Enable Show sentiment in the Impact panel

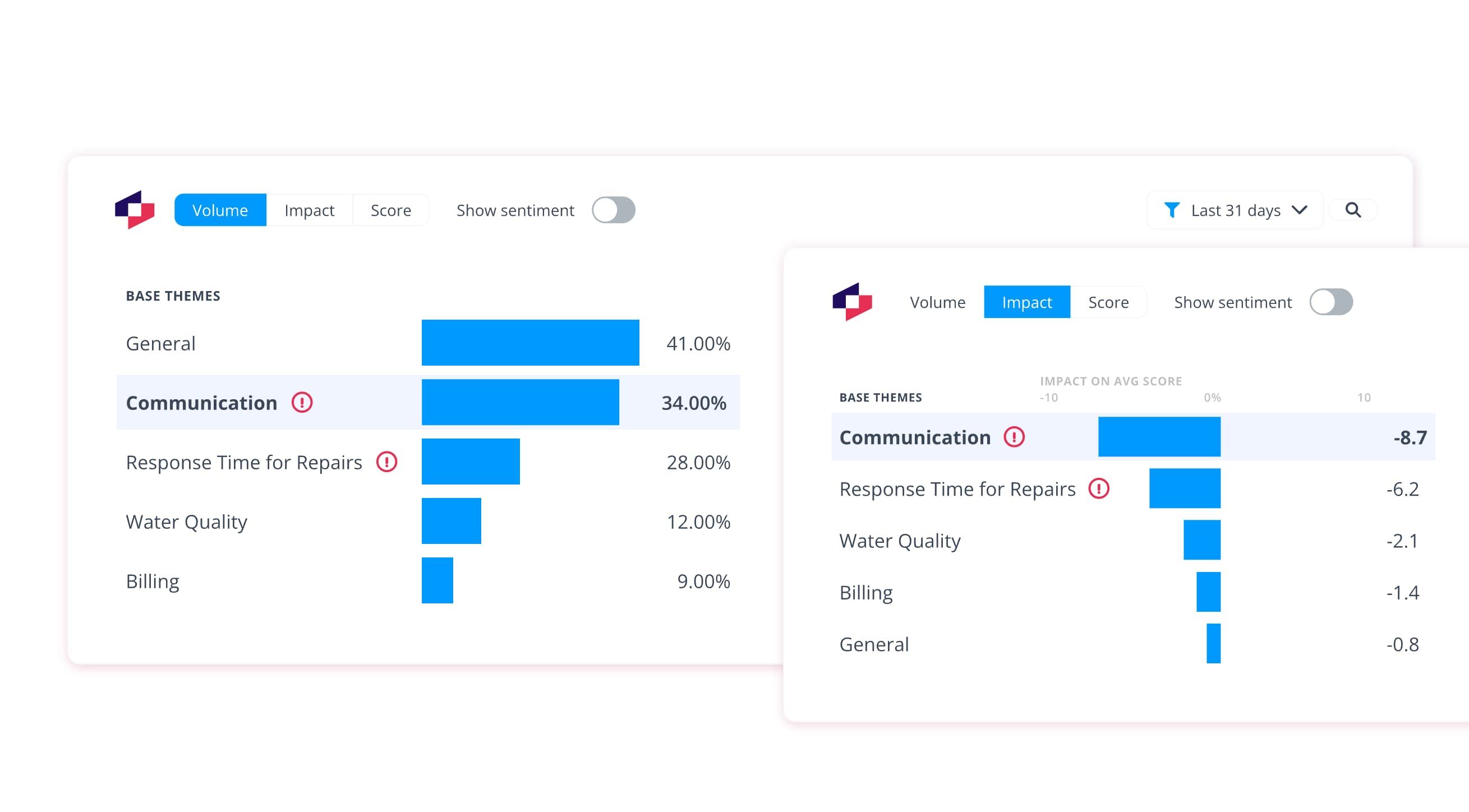(x=1332, y=302)
